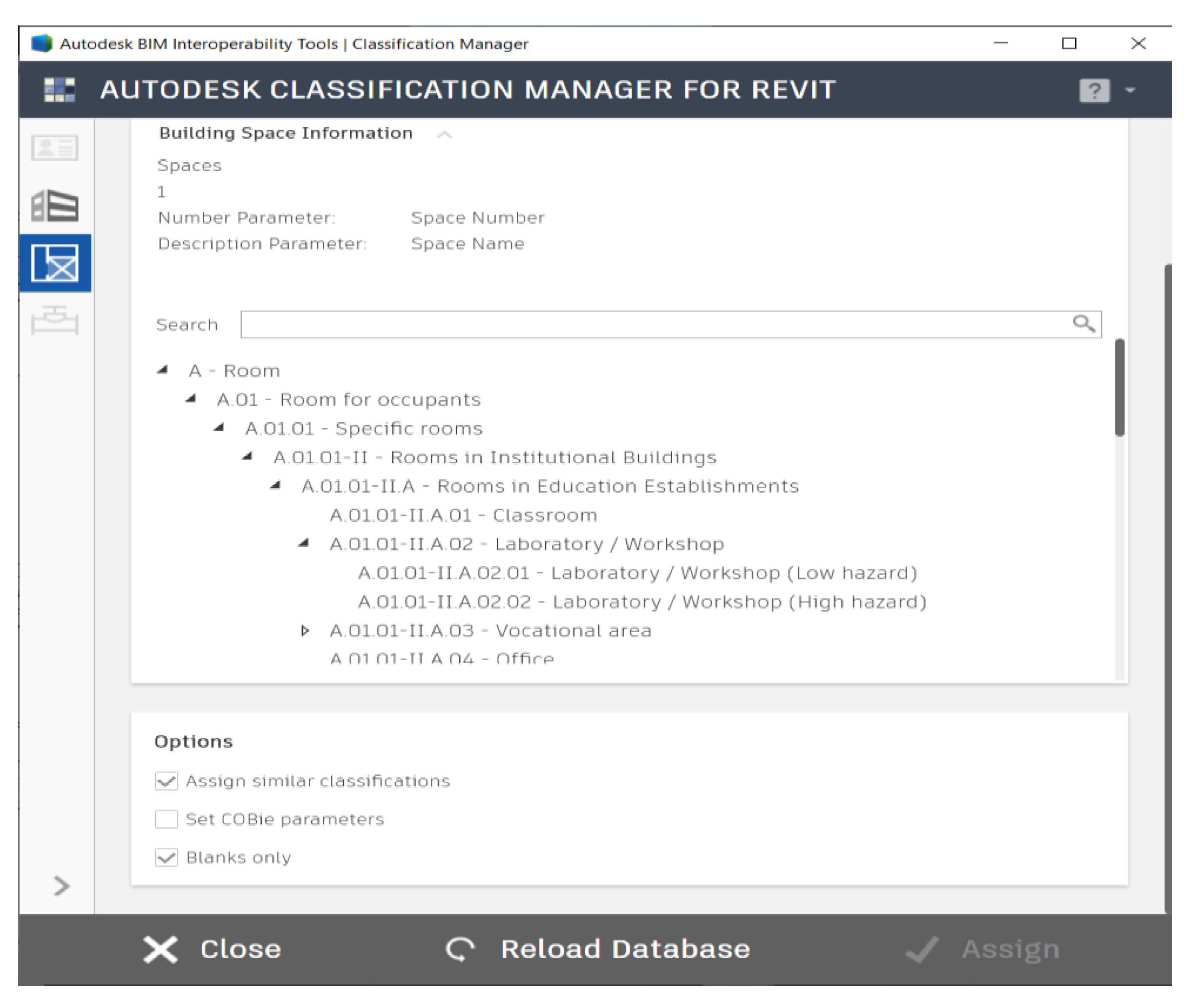Select the building classification sidebar icon
This screenshot has width=1192, height=1008.
[x=54, y=206]
